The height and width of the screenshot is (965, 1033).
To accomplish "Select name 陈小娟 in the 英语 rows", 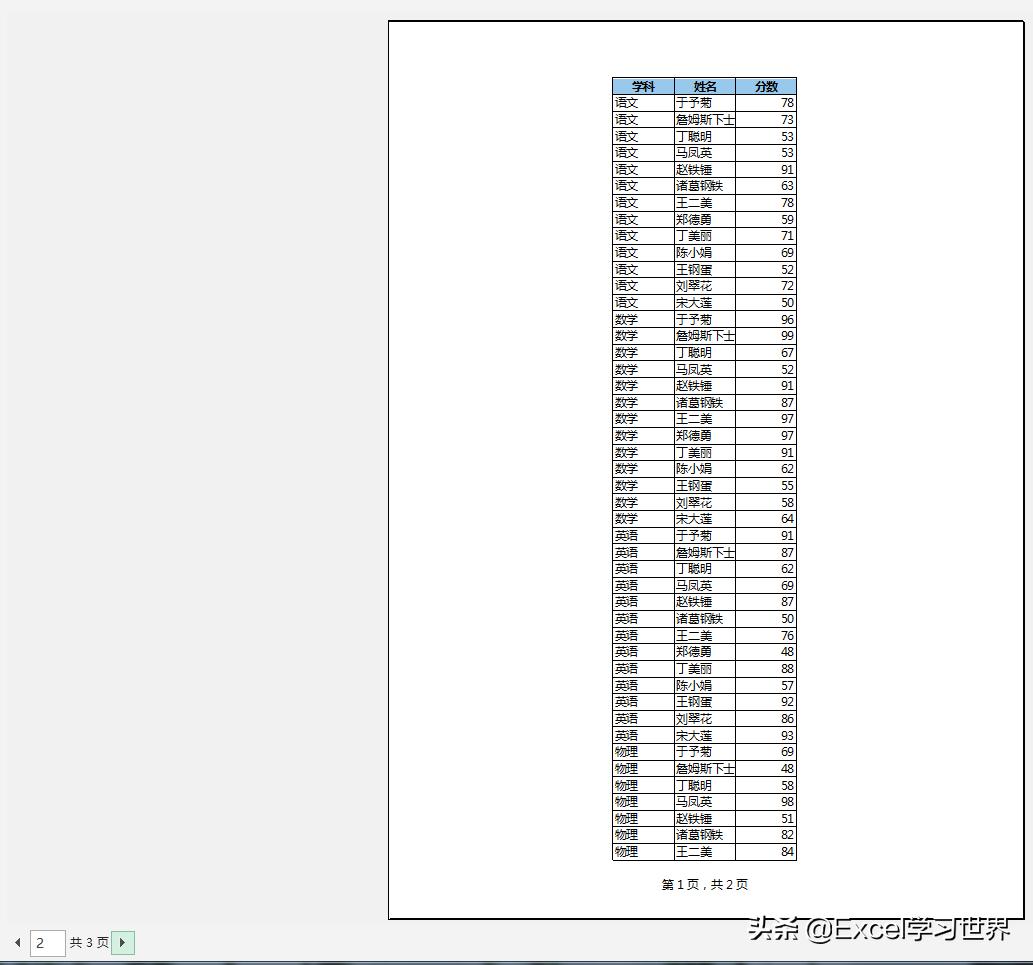I will [x=704, y=686].
